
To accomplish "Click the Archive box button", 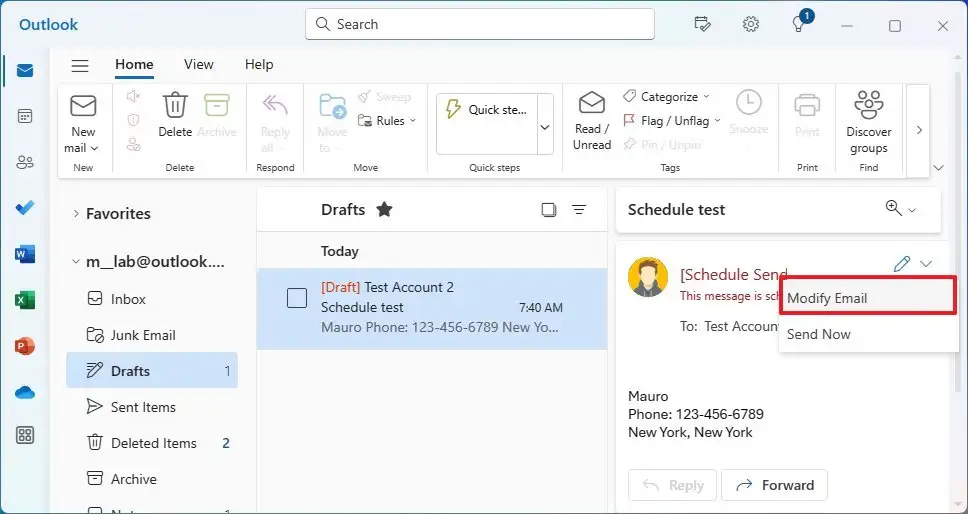I will (217, 115).
